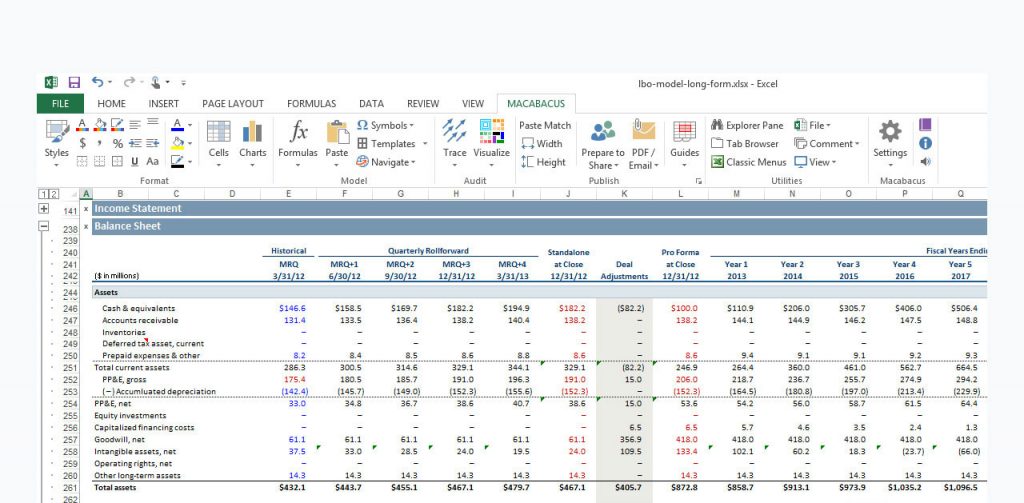The width and height of the screenshot is (1024, 503).
Task: Click the speaker sound icon
Action: (x=925, y=161)
